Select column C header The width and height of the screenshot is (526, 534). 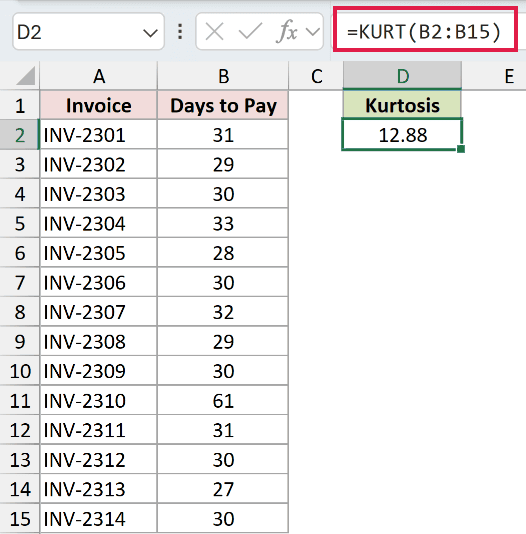click(316, 76)
